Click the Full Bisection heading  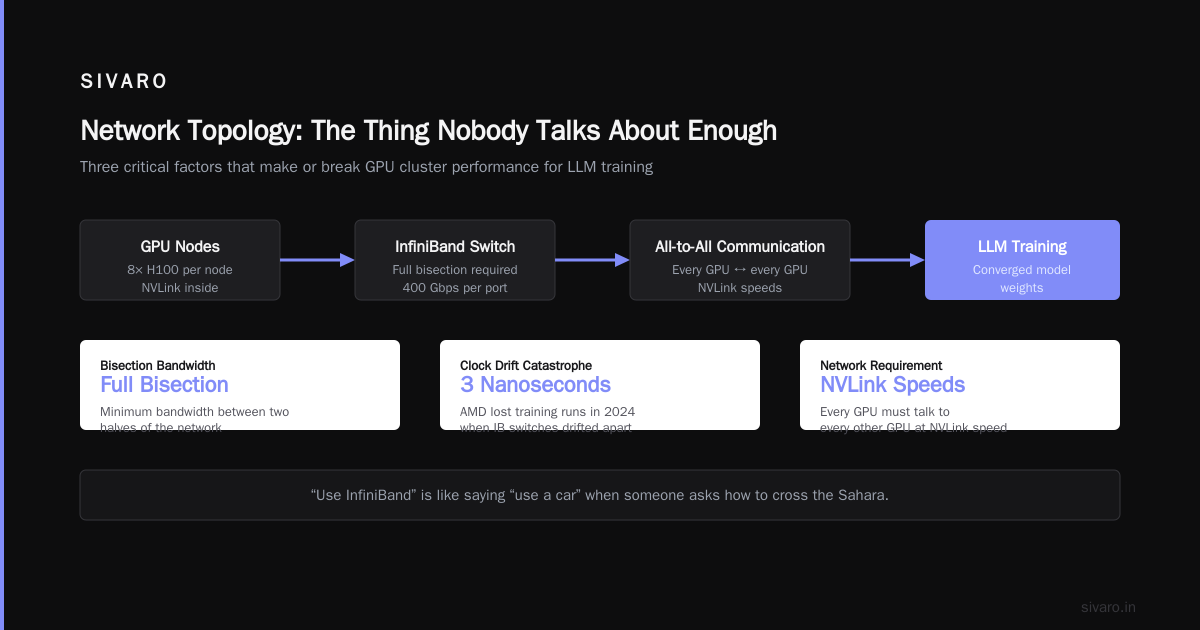(164, 385)
